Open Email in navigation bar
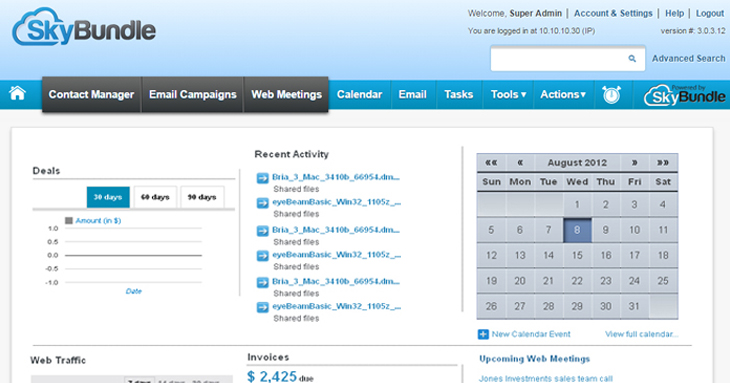 pos(412,94)
